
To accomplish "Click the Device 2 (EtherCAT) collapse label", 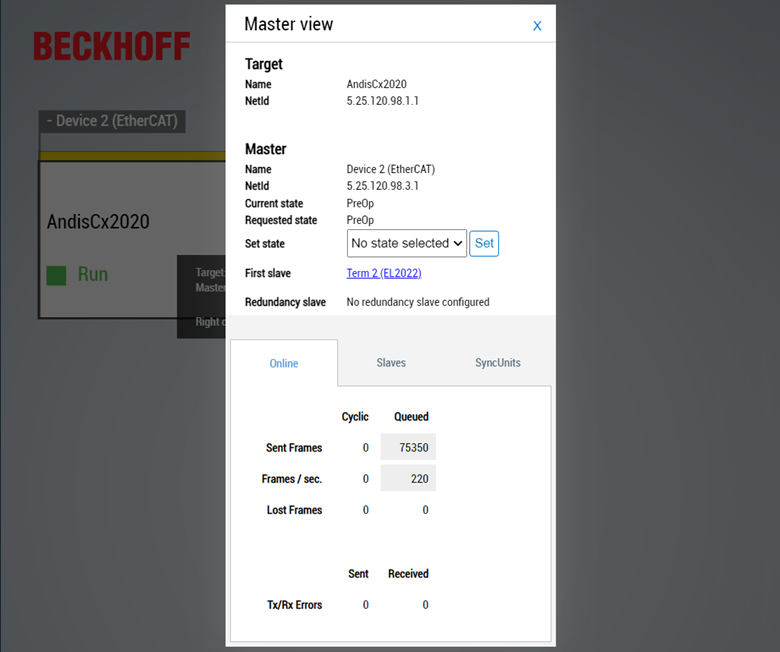I will [x=112, y=121].
